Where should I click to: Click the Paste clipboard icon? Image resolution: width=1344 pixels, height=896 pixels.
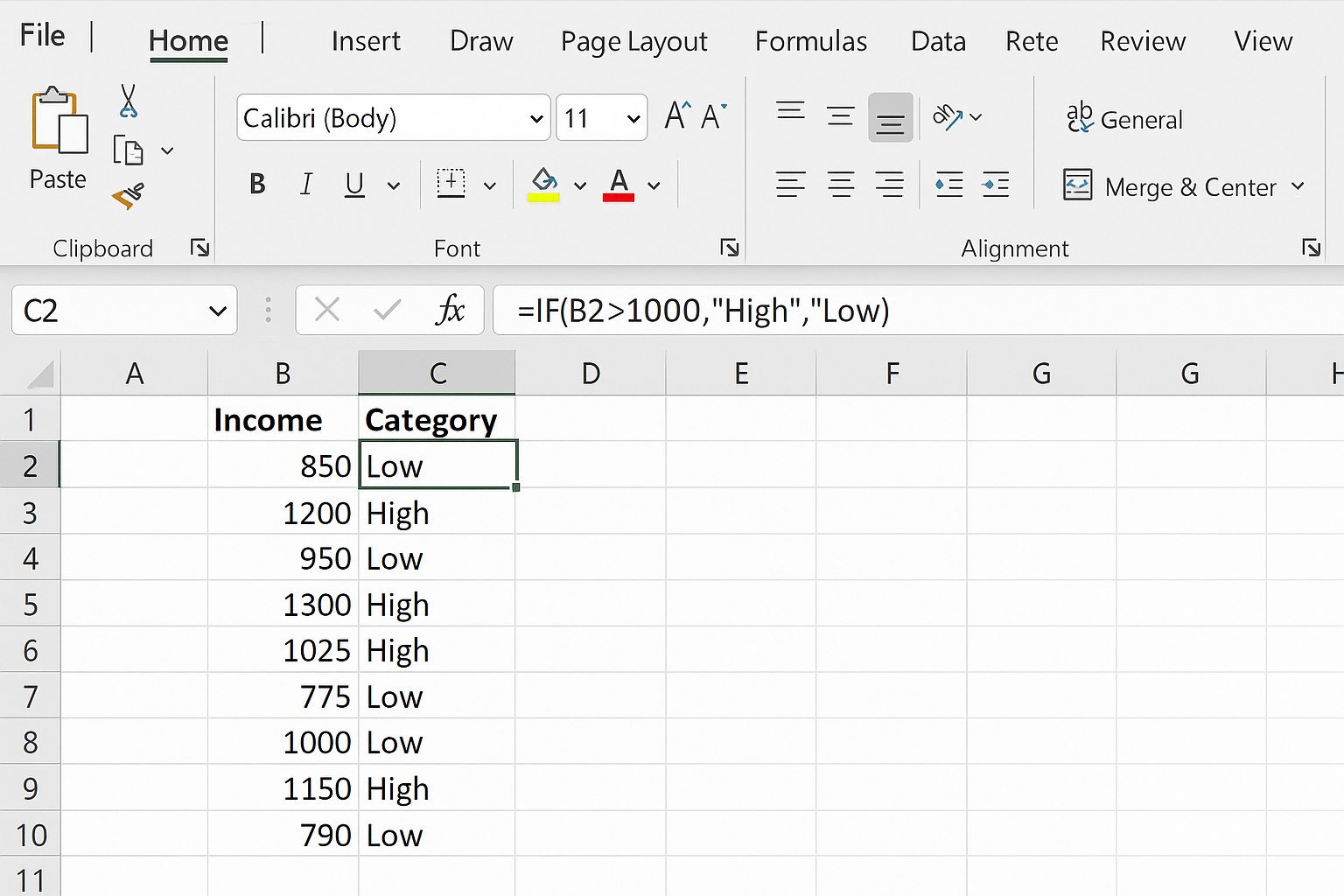click(x=59, y=121)
